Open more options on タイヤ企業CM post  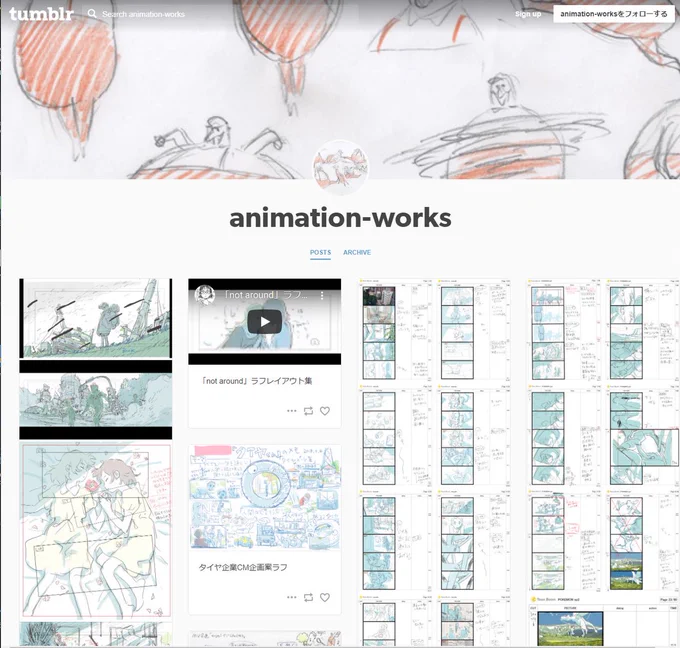[292, 597]
